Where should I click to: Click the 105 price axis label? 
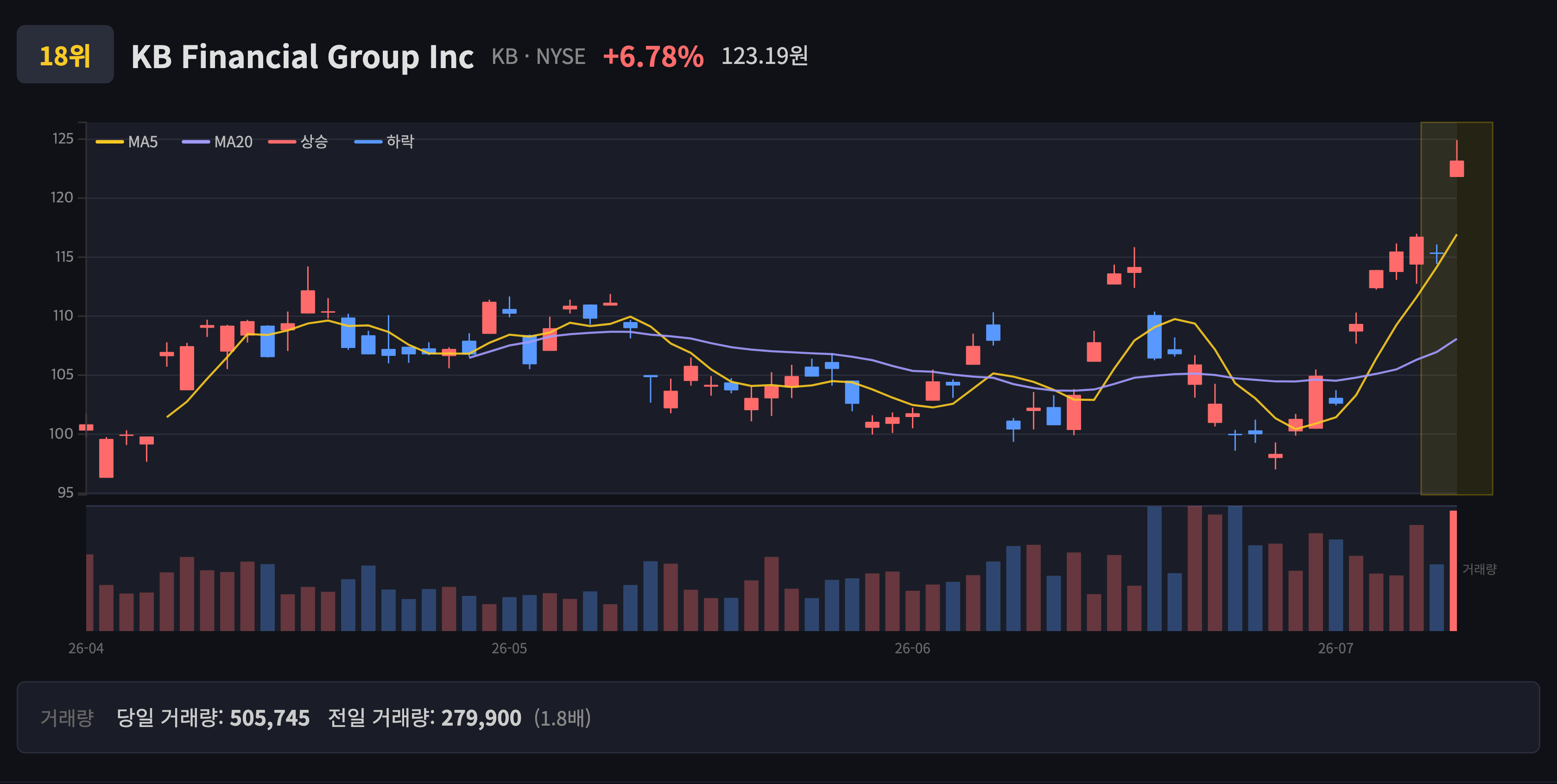(62, 375)
